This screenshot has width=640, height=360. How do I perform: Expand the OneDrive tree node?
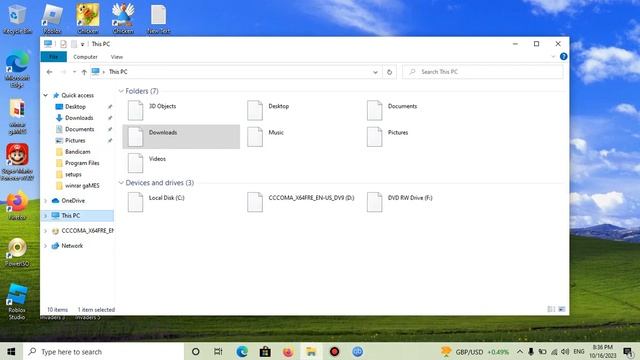46,200
